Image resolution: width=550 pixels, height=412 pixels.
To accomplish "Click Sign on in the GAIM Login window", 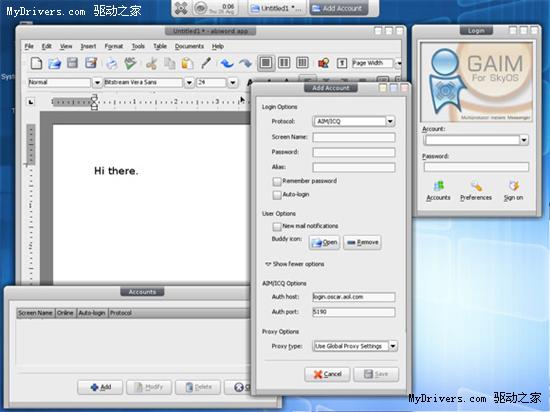I will click(x=514, y=191).
